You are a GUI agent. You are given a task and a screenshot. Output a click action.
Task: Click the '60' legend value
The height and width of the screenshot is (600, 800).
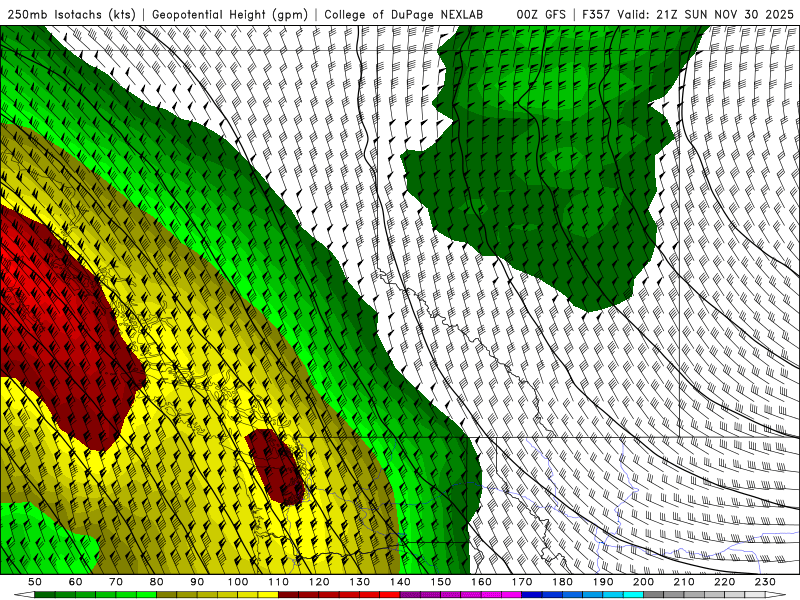76,582
